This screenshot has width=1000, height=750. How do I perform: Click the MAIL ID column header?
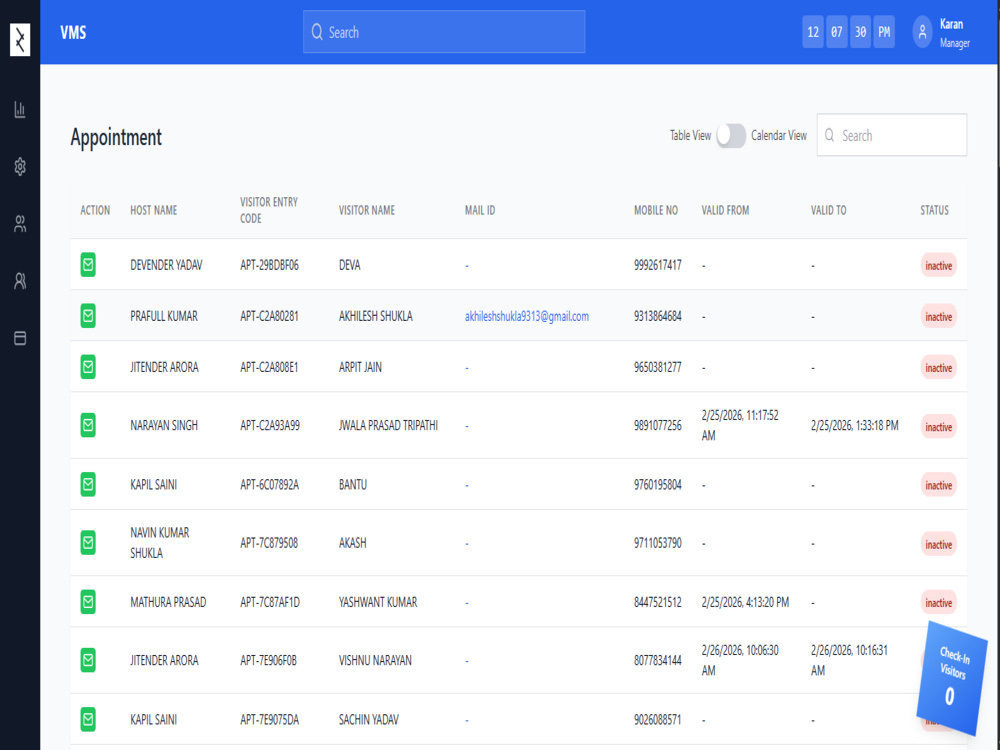pos(480,210)
